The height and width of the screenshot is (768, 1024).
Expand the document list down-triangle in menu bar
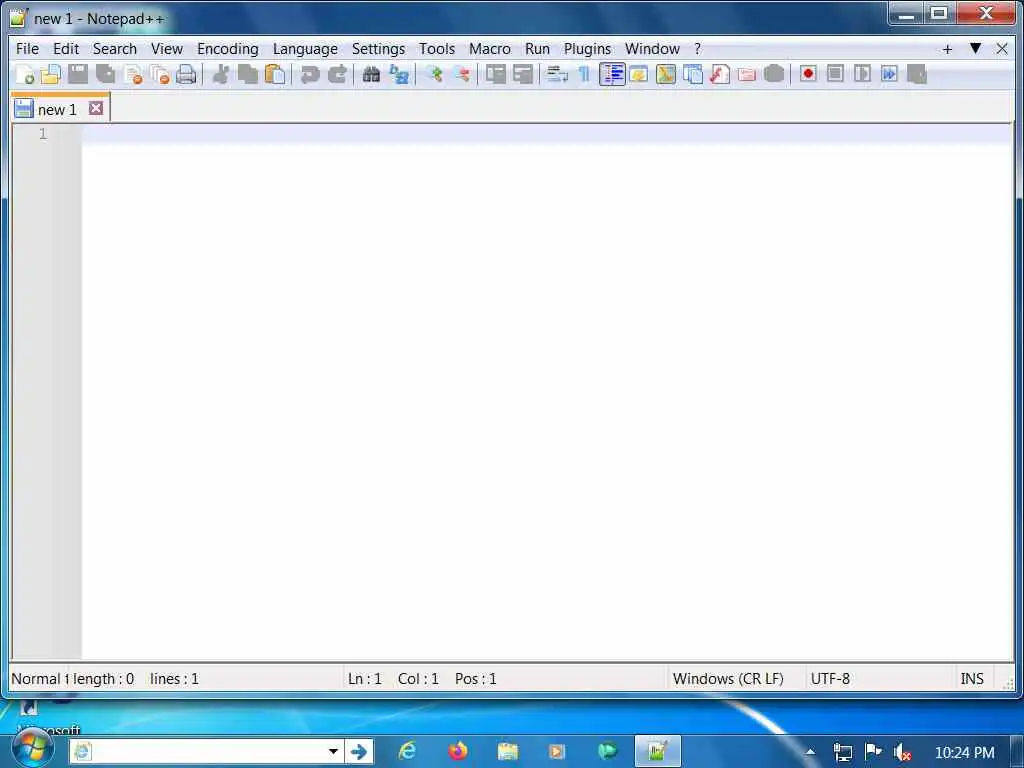point(975,48)
